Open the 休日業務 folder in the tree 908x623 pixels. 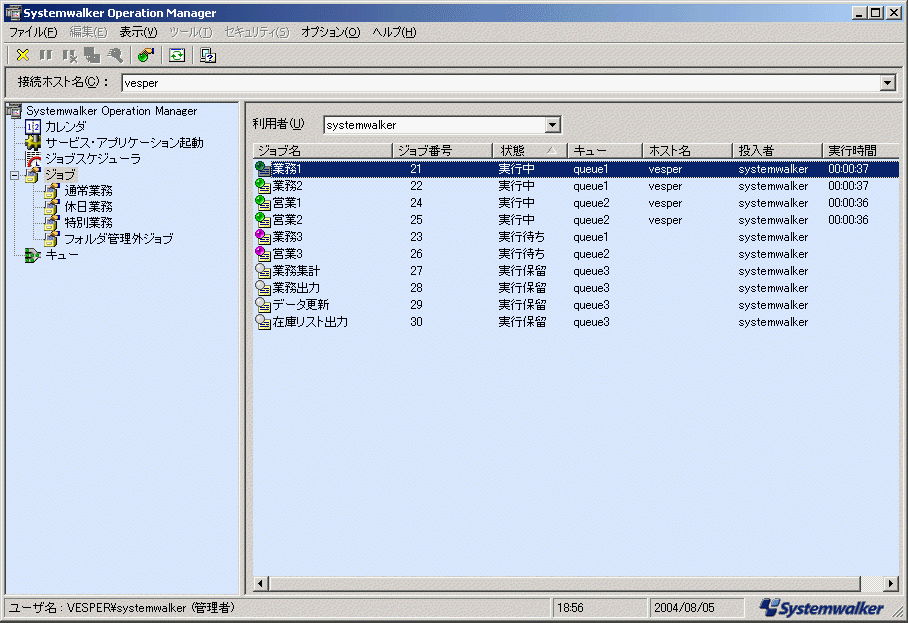(89, 207)
